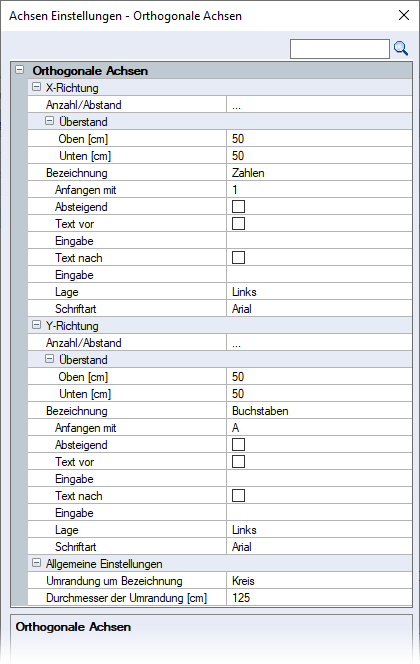
Task: Open Y-Richtung Bezeichnung value Buchstaben
Action: (319, 411)
